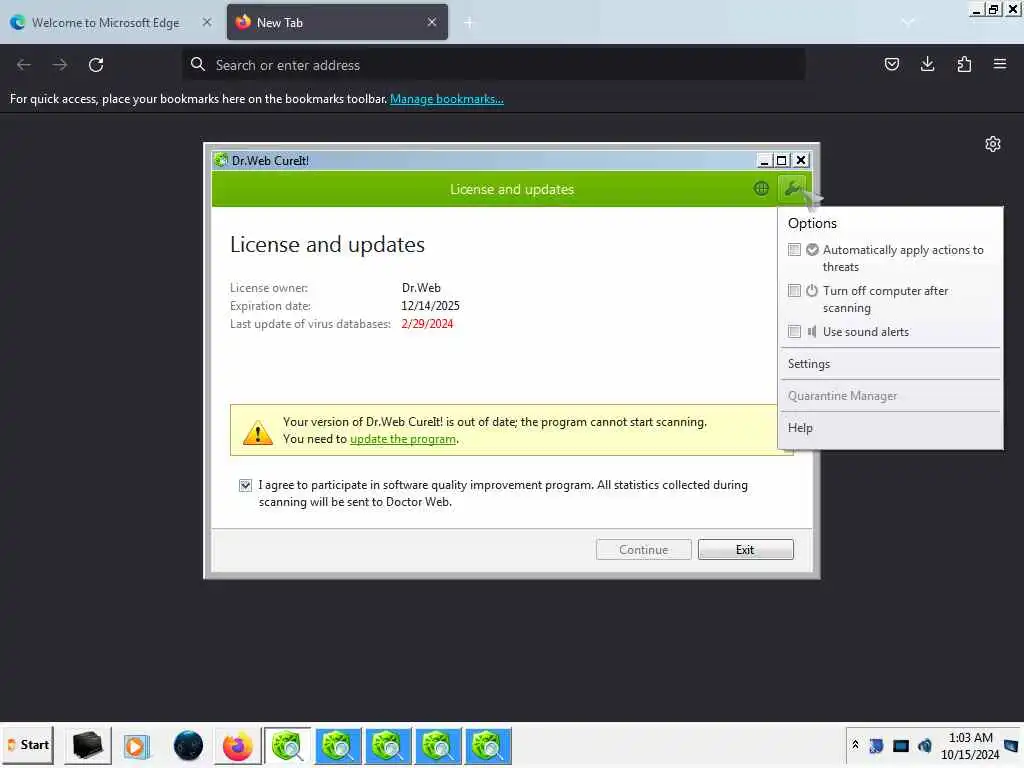Click the wrench options icon
Viewport: 1024px width, 768px height.
792,189
